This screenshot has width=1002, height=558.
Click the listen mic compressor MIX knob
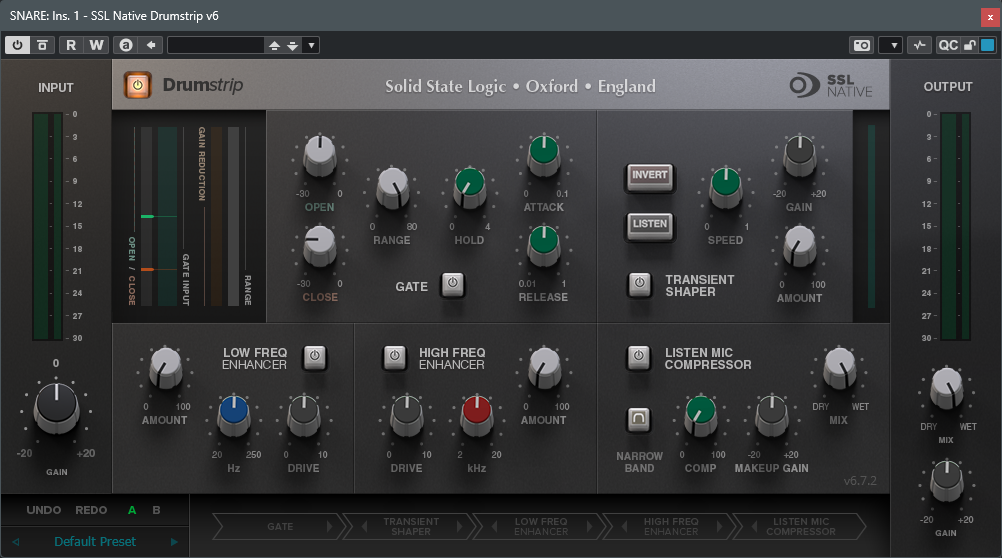click(x=840, y=367)
